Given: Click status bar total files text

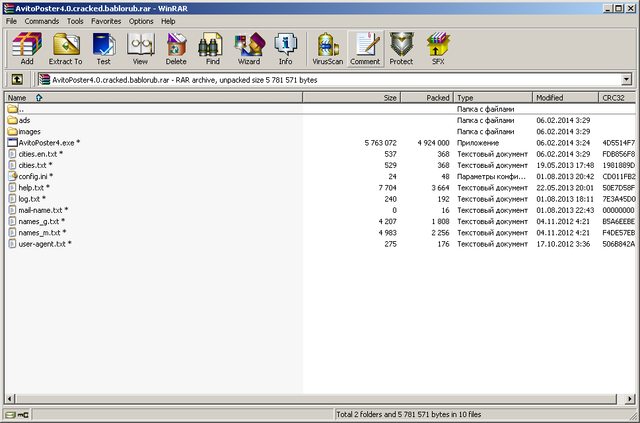Looking at the screenshot, I should coord(409,414).
